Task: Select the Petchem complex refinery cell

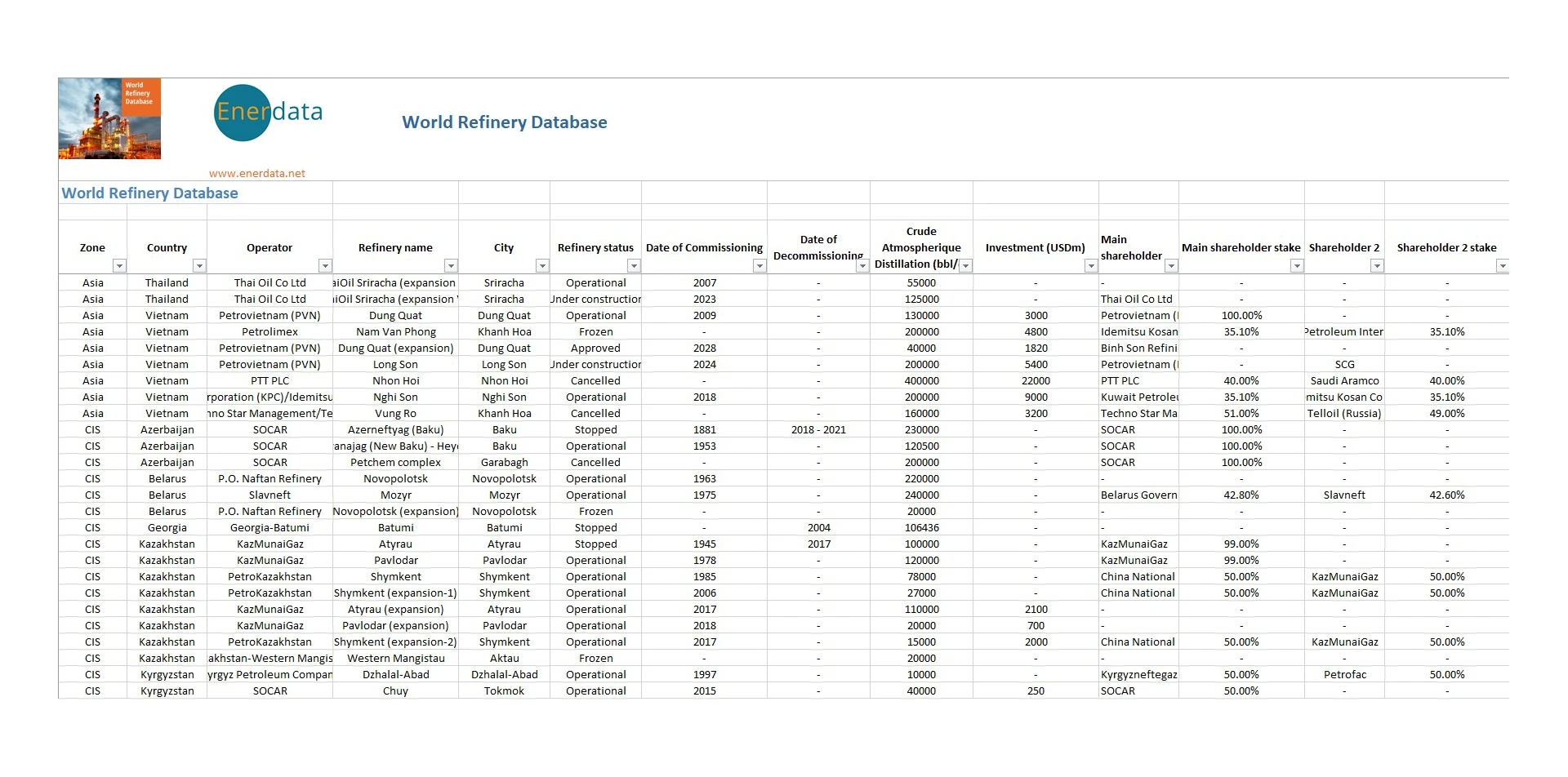Action: point(395,462)
